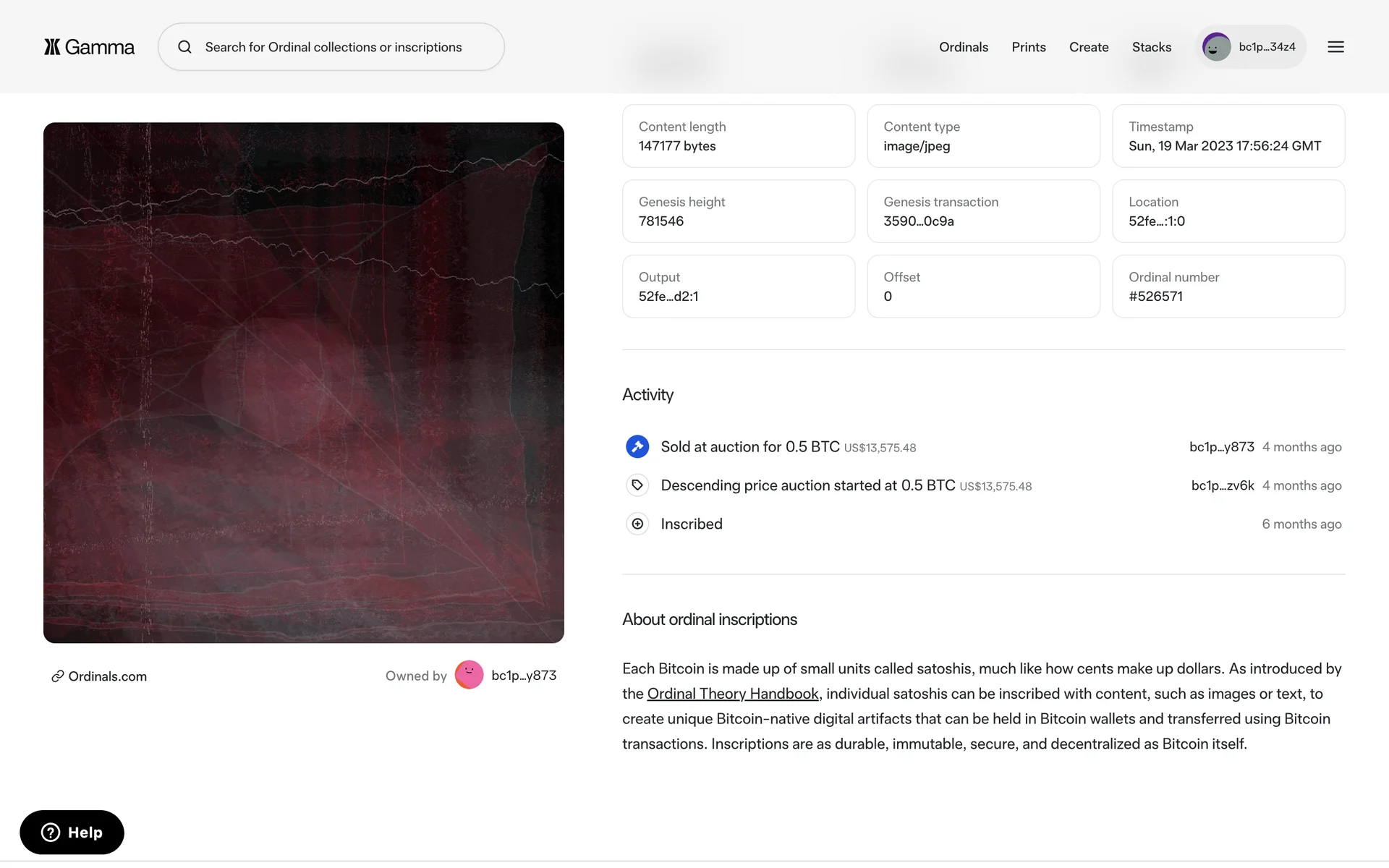Click the Genesis transaction 3590...0c9a card
The image size is (1389, 868).
[983, 211]
